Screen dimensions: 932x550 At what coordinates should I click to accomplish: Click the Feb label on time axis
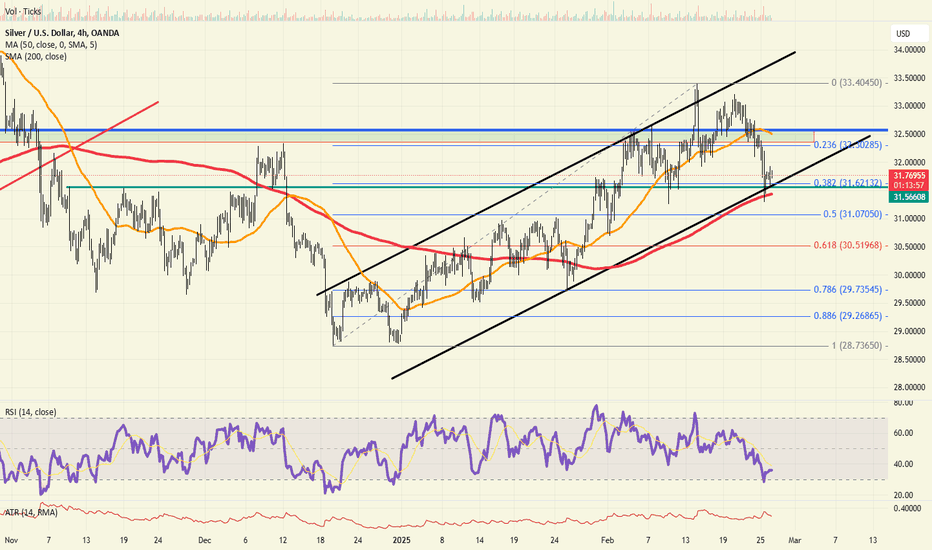(x=607, y=540)
